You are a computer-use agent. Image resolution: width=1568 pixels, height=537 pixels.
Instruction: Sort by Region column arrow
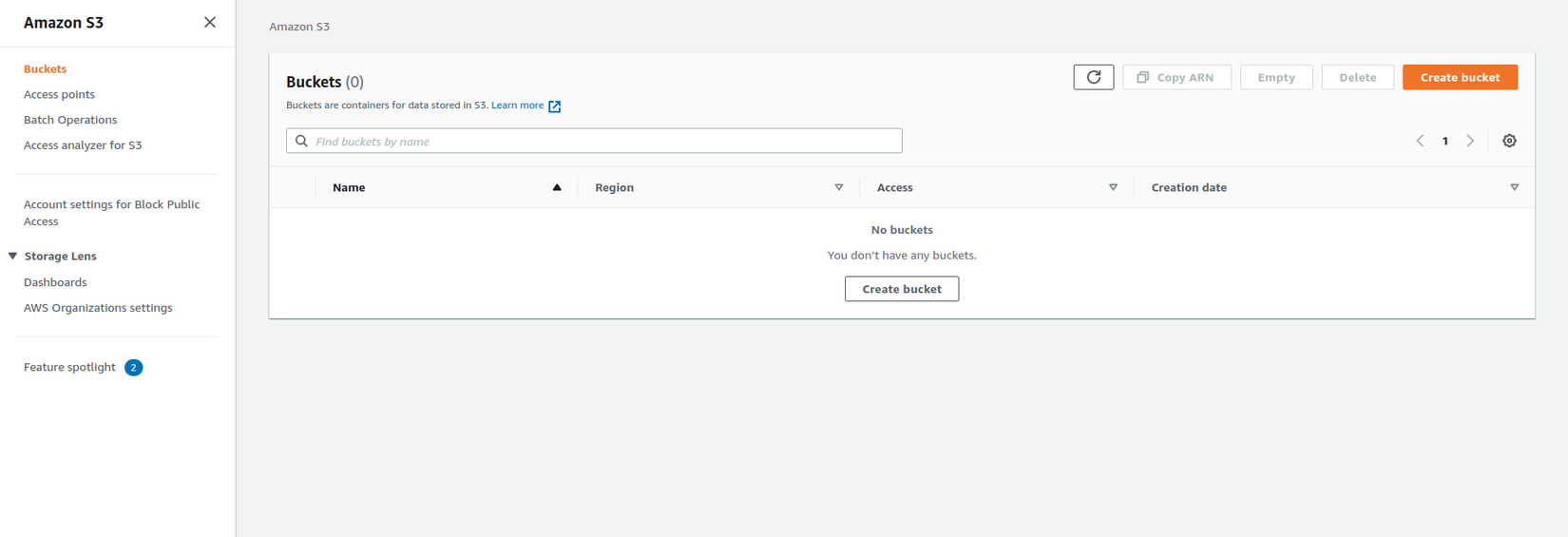point(838,187)
